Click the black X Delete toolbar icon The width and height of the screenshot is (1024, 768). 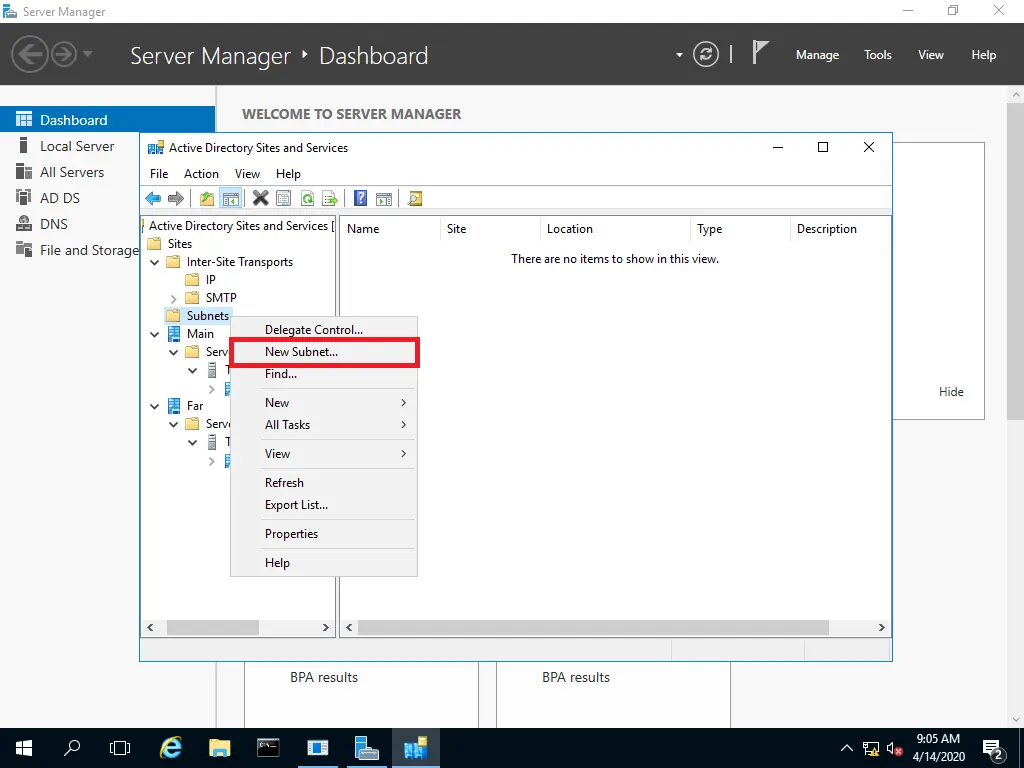pos(261,198)
